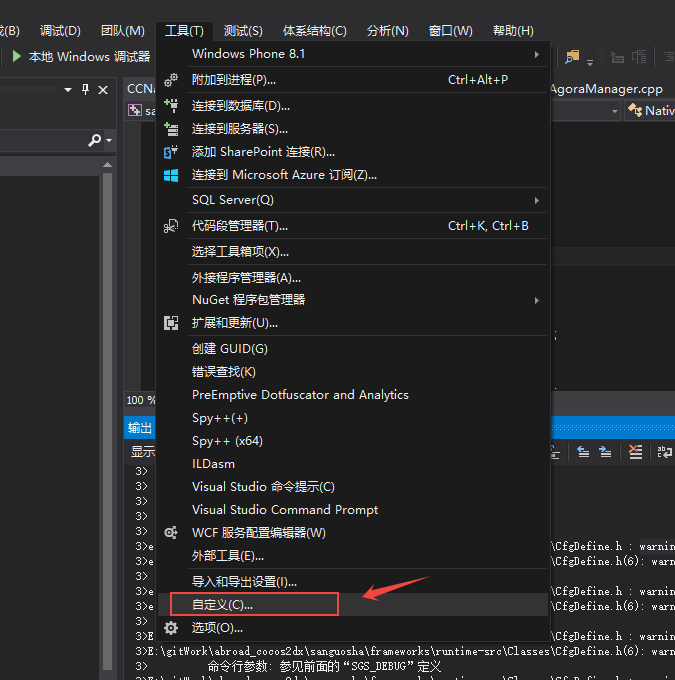Click the connect-to-database plug icon
This screenshot has height=680, width=675.
pos(171,106)
